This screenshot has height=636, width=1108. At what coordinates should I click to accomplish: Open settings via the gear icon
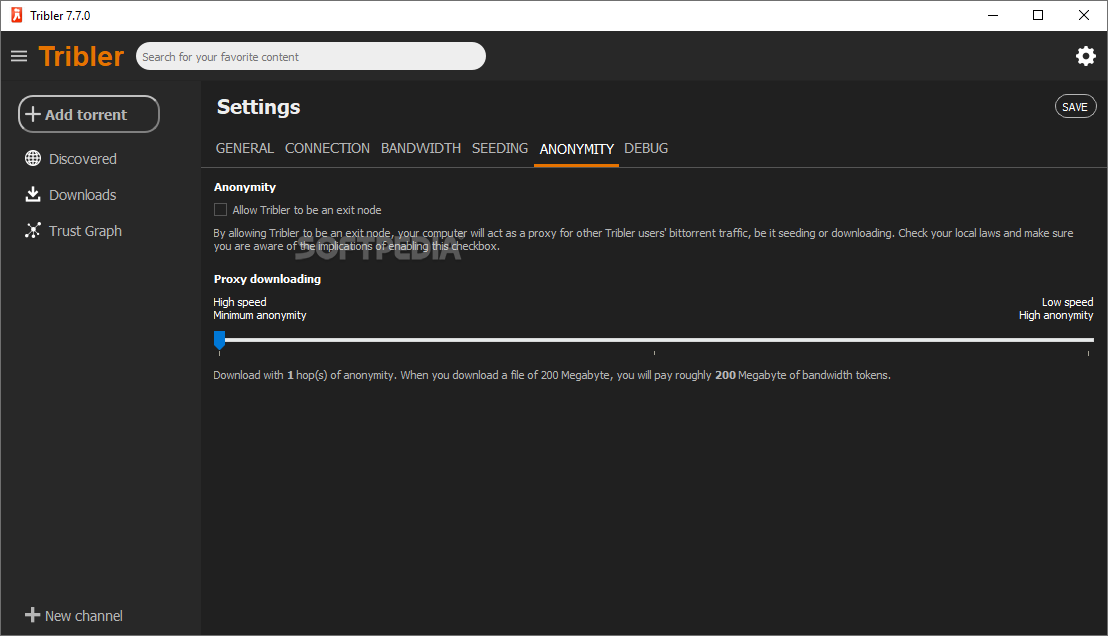tap(1085, 56)
